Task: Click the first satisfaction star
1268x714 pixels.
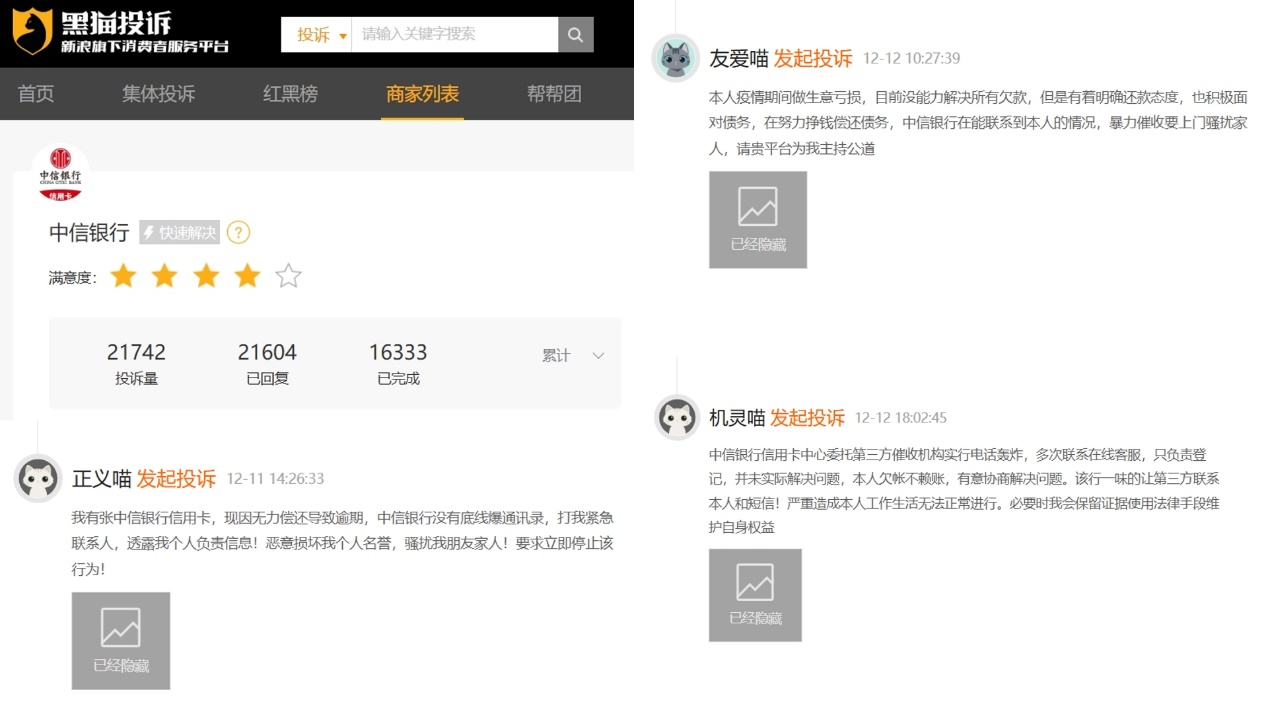Action: pyautogui.click(x=123, y=276)
